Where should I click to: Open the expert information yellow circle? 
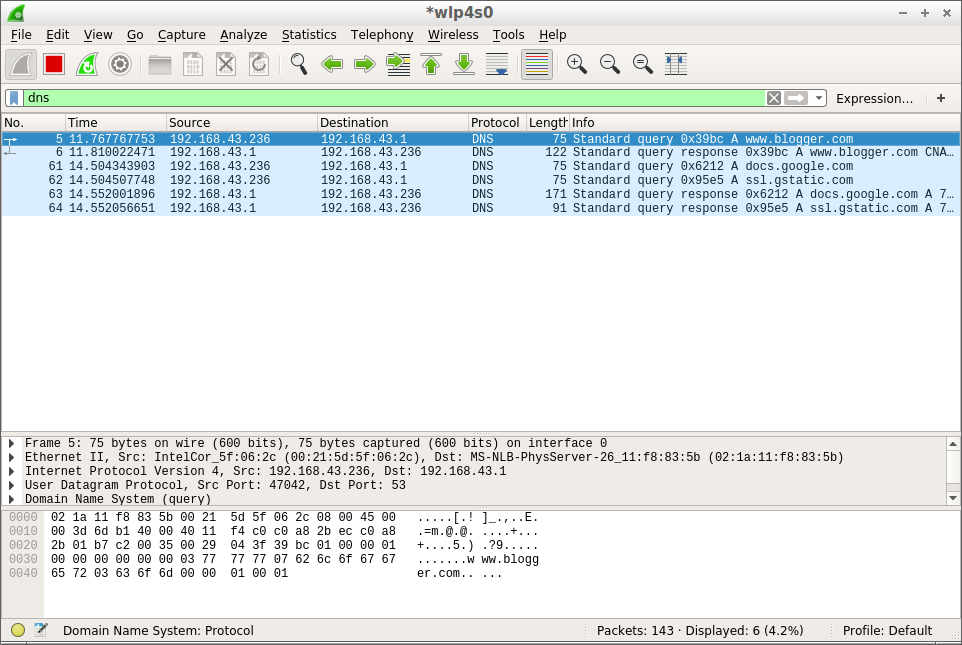point(18,630)
